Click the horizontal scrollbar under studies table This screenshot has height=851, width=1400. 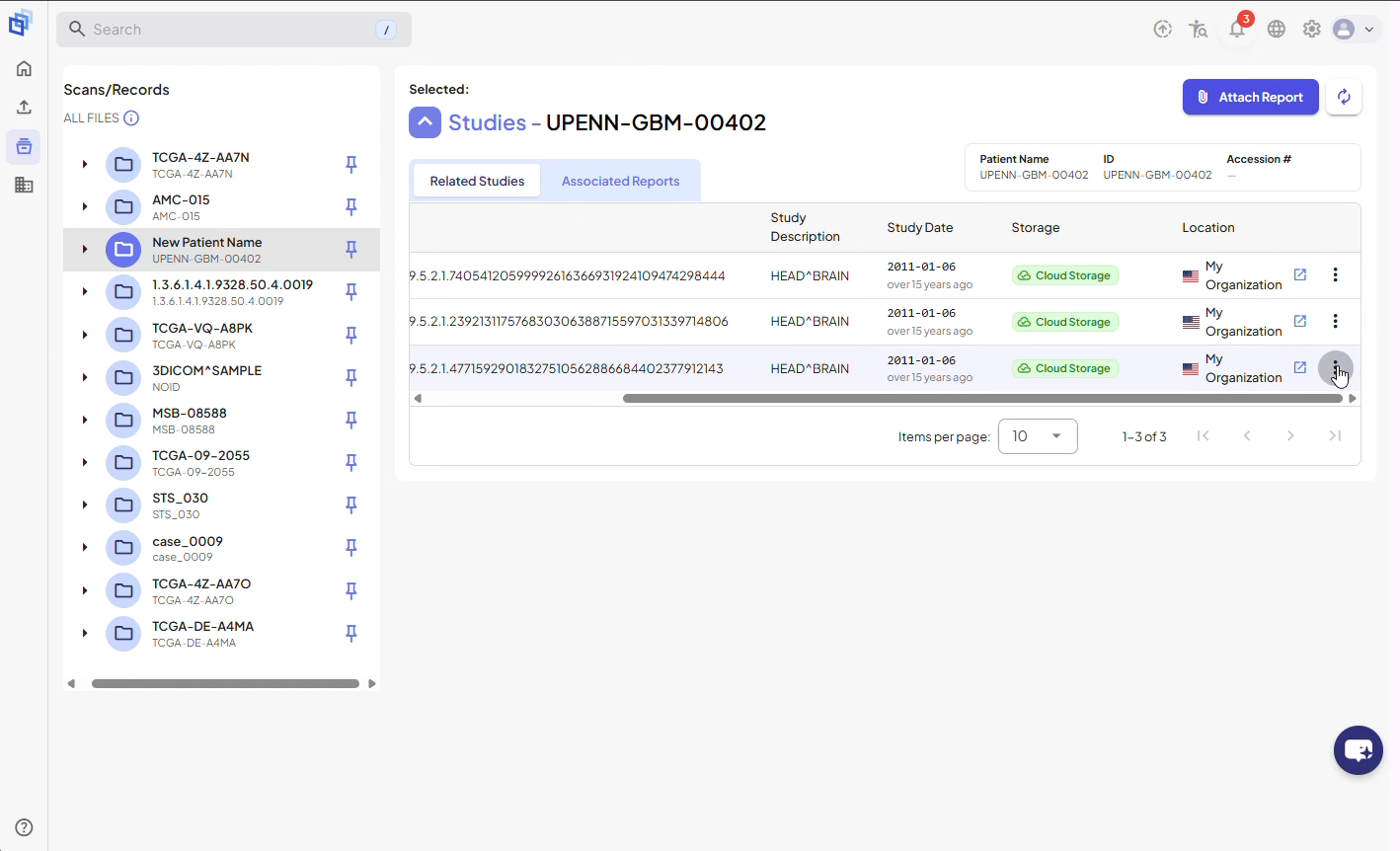coord(982,399)
